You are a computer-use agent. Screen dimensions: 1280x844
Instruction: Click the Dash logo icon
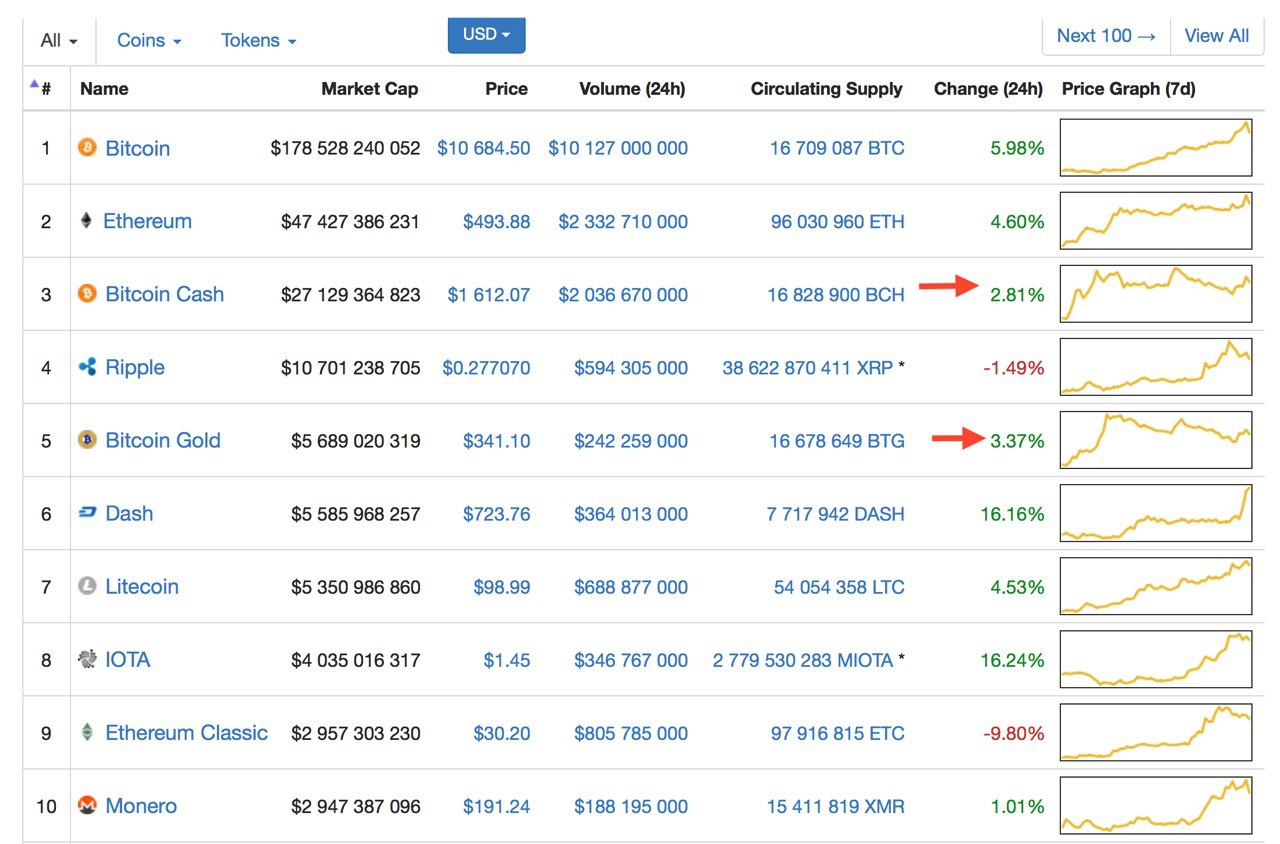pyautogui.click(x=88, y=513)
